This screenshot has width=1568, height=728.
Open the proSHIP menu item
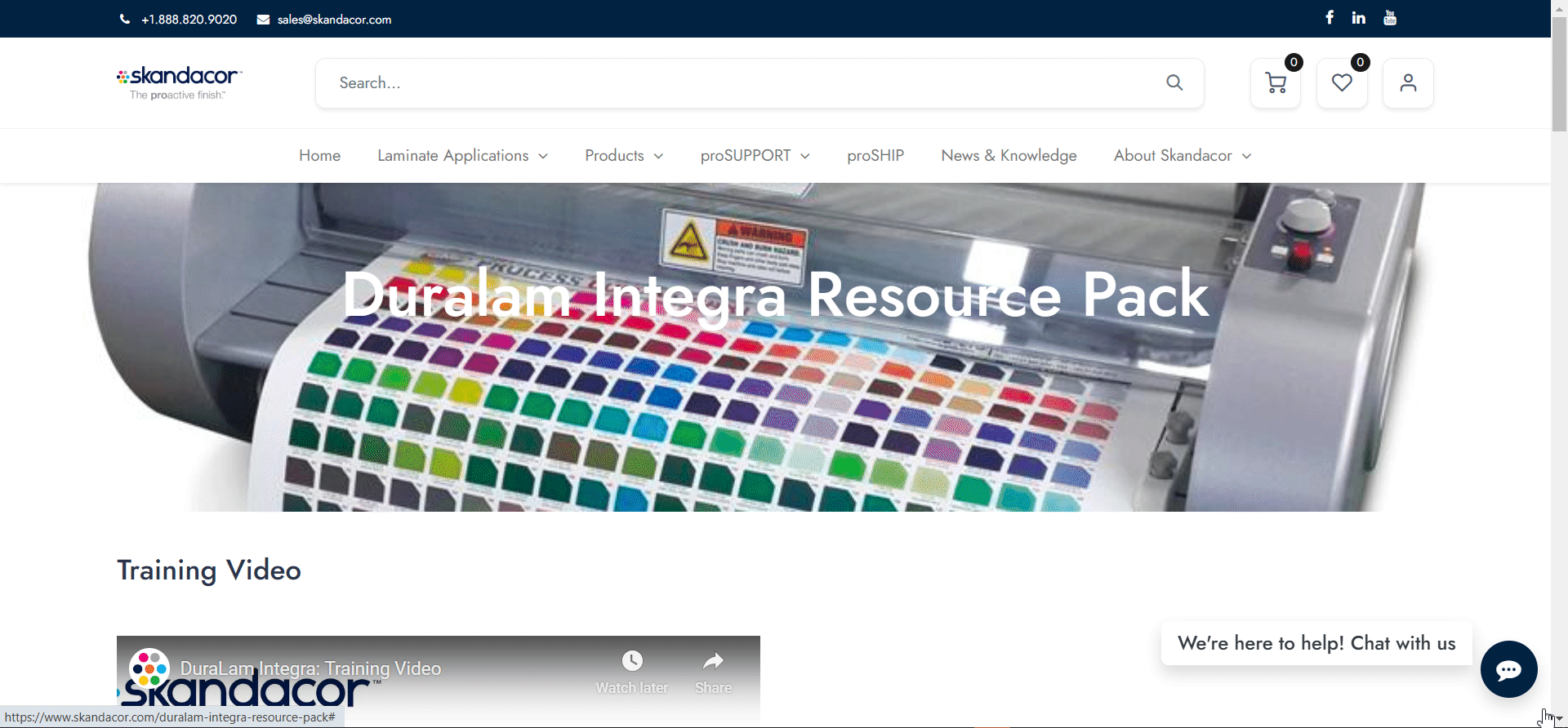[875, 155]
